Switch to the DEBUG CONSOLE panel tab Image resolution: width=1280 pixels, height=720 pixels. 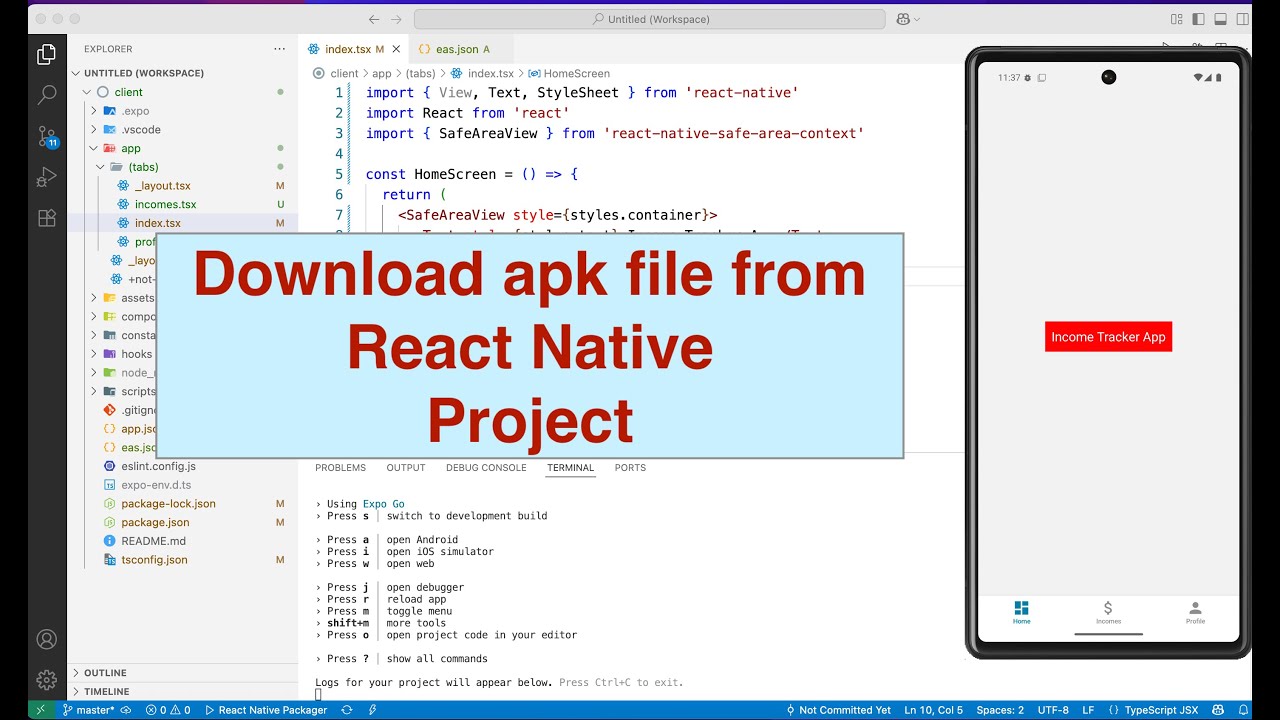pos(486,468)
